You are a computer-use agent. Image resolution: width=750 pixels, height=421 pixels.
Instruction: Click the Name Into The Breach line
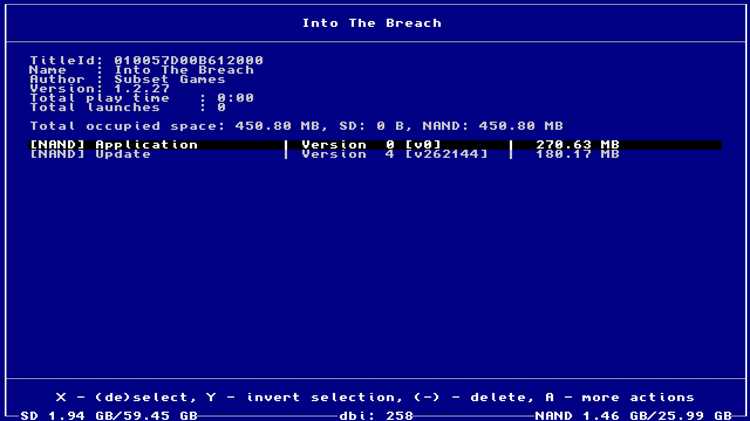(x=142, y=70)
